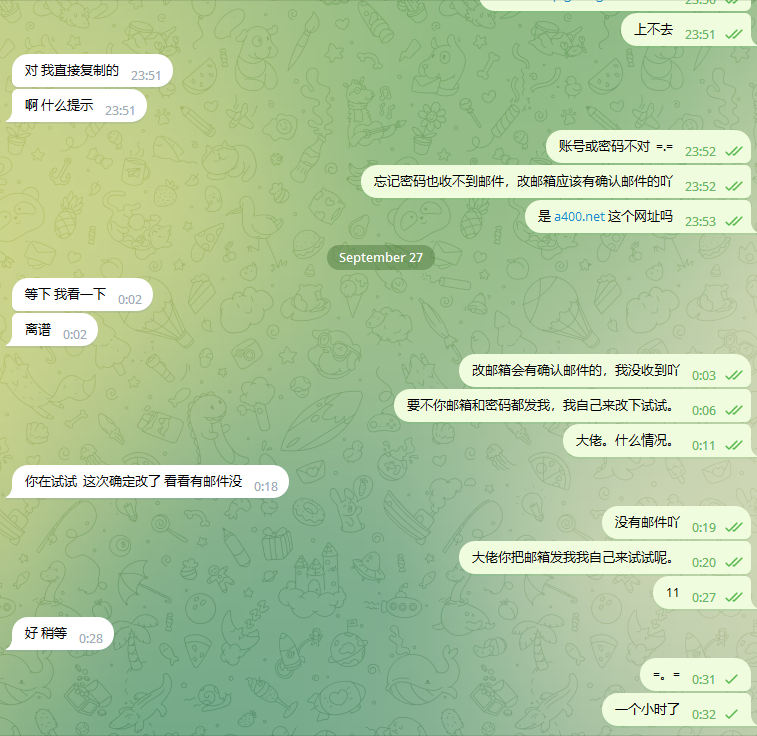
Task: Select message 你在试试 这次确定改了 看看有邮件没
Action: click(148, 481)
